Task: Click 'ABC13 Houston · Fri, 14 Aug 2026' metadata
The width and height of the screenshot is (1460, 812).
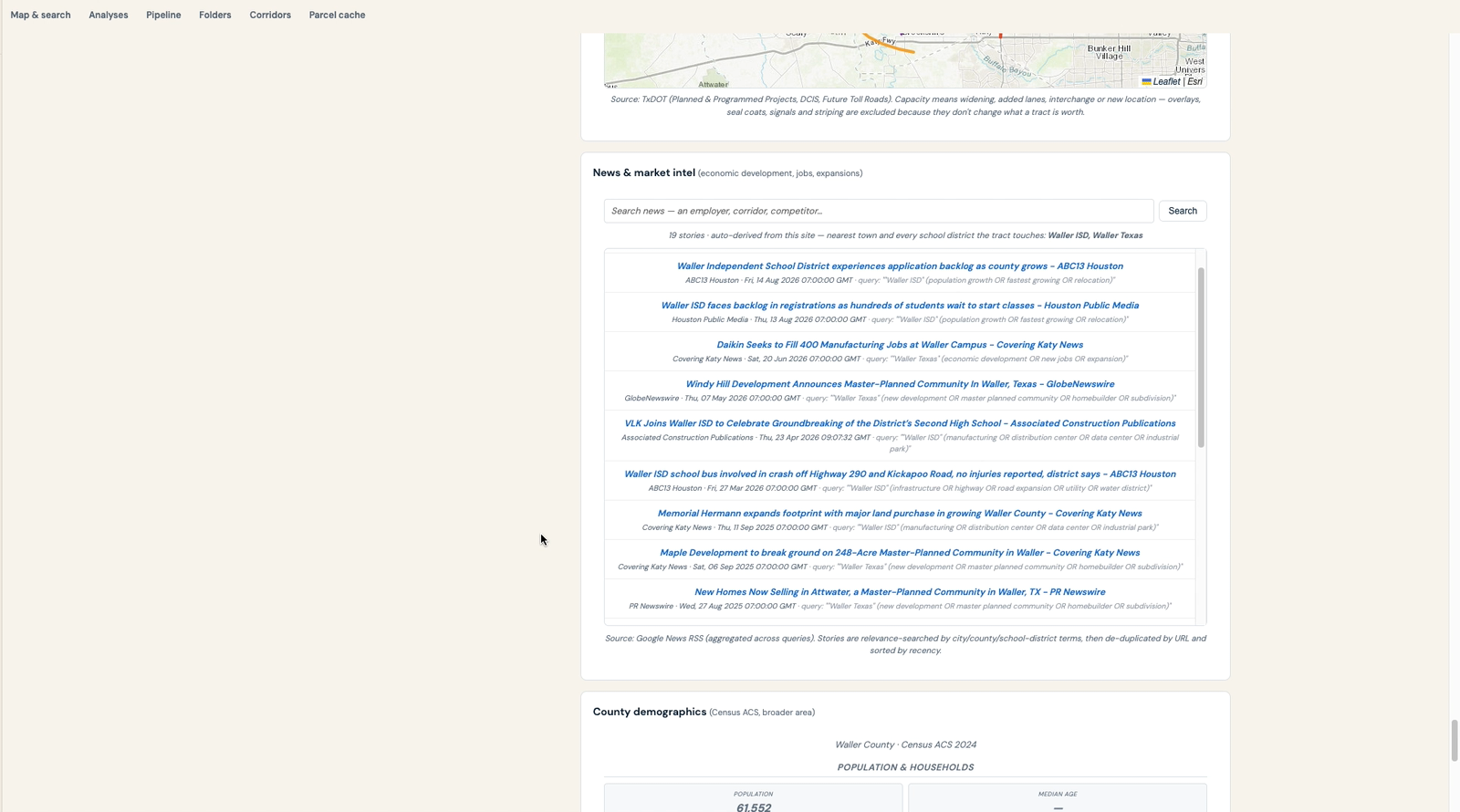Action: tap(769, 280)
